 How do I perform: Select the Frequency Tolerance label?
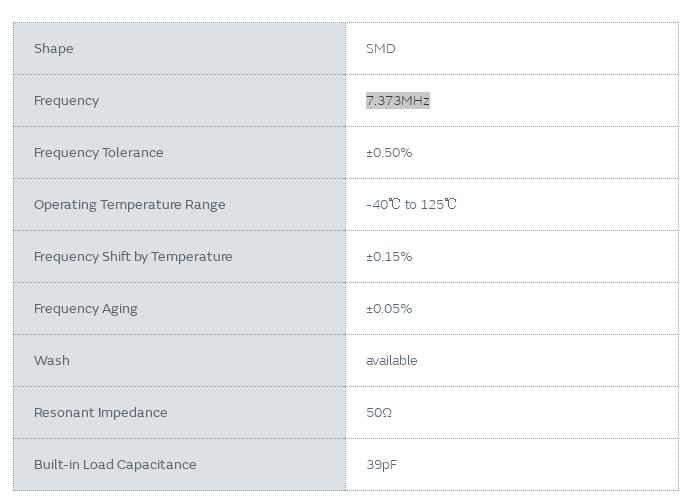(x=98, y=152)
